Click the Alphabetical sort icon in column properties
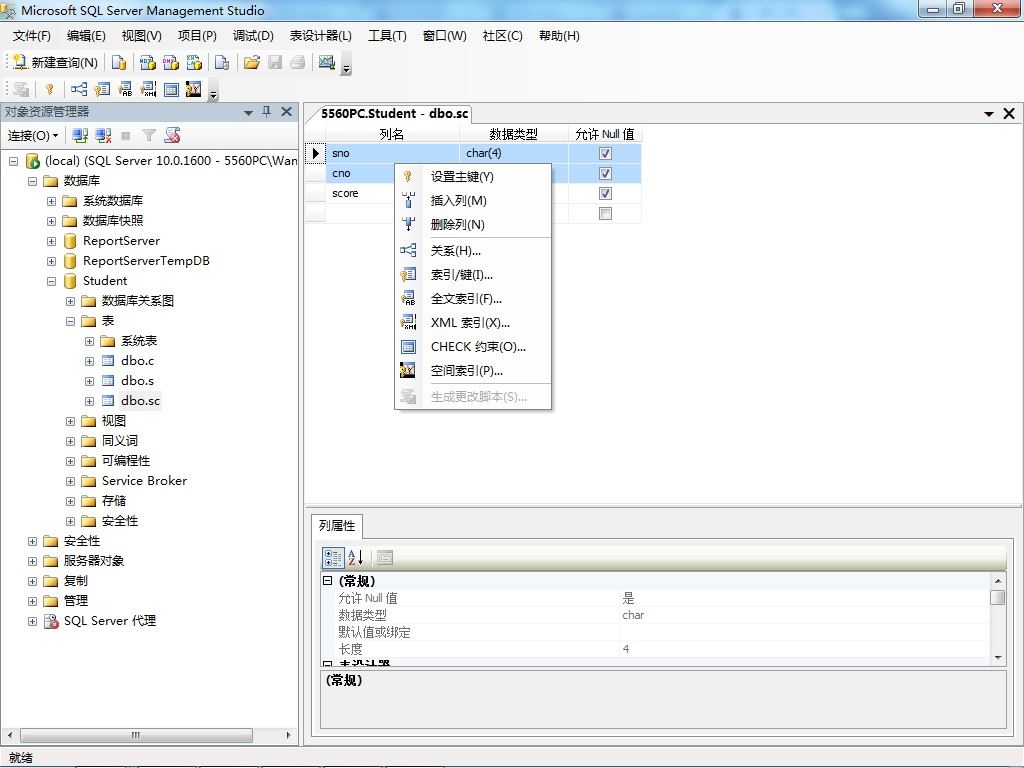Viewport: 1024px width, 768px height. point(356,558)
